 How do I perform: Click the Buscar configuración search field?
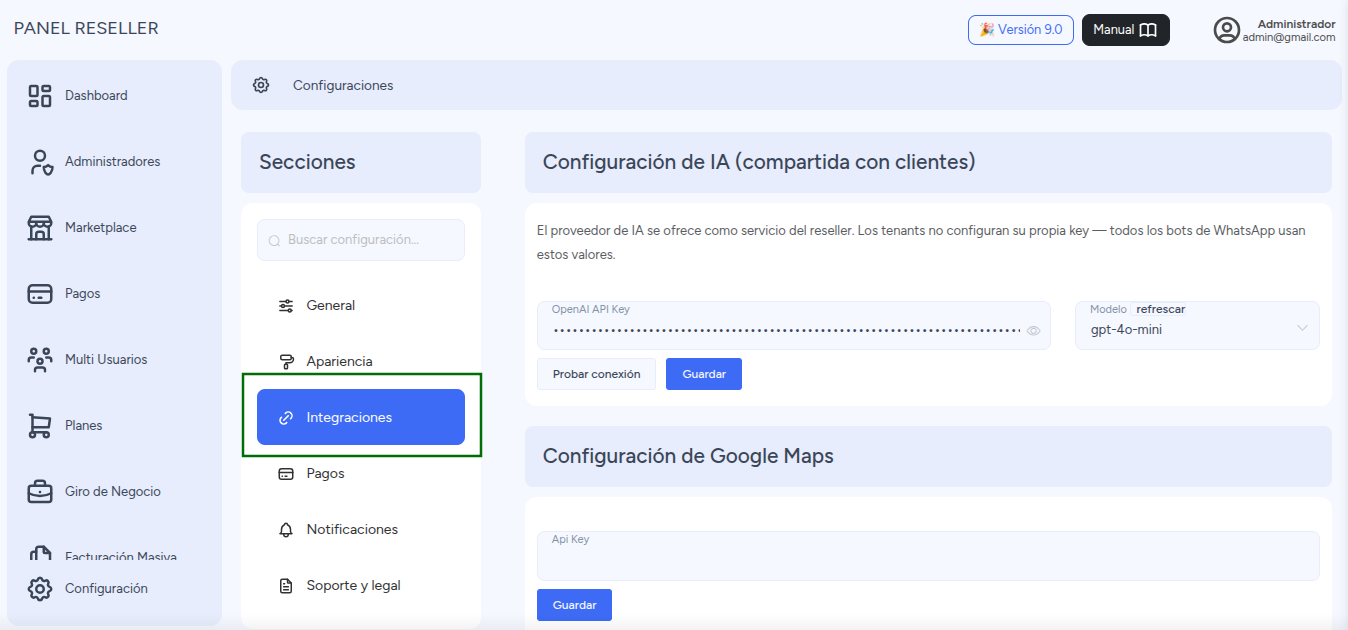pyautogui.click(x=361, y=240)
